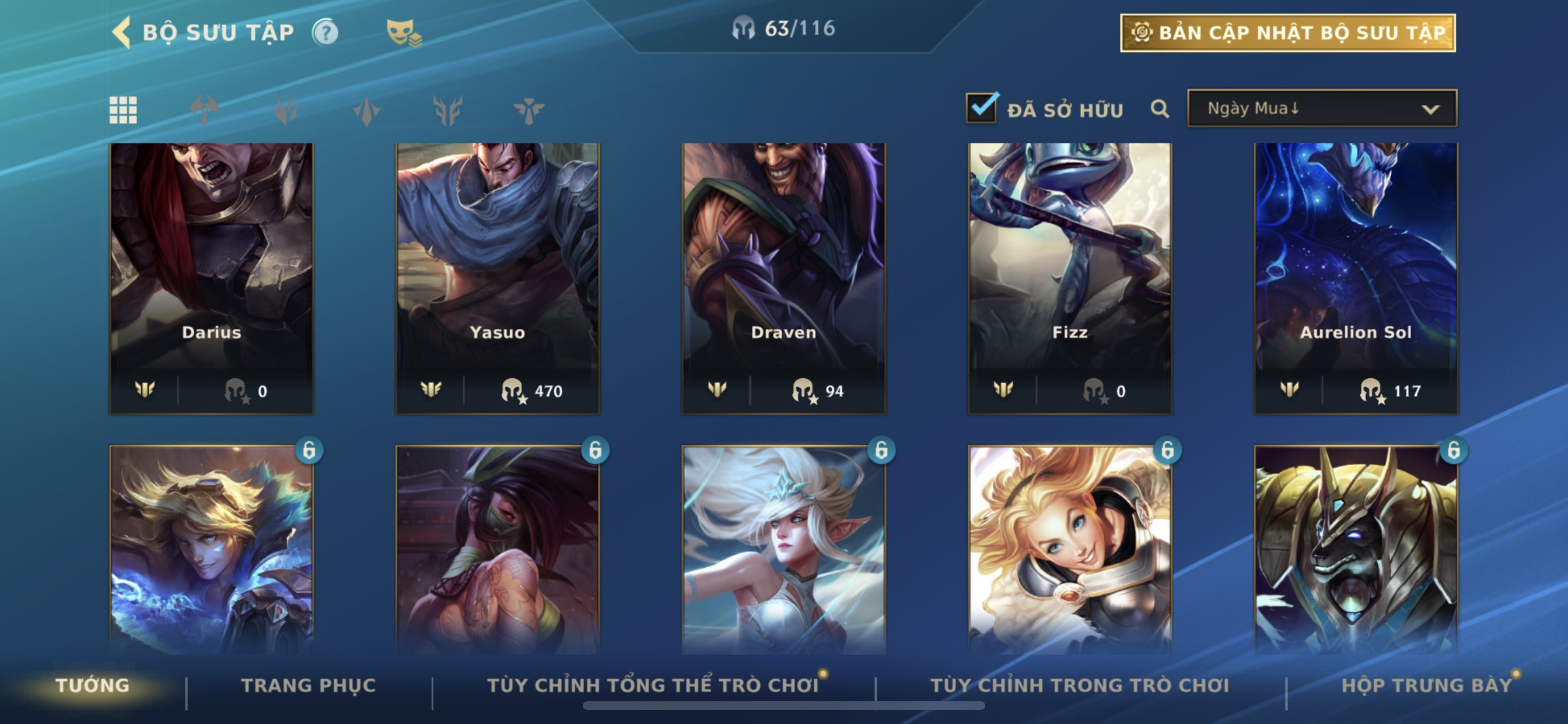Open the Hộp Trưng Bày tab

point(1427,685)
